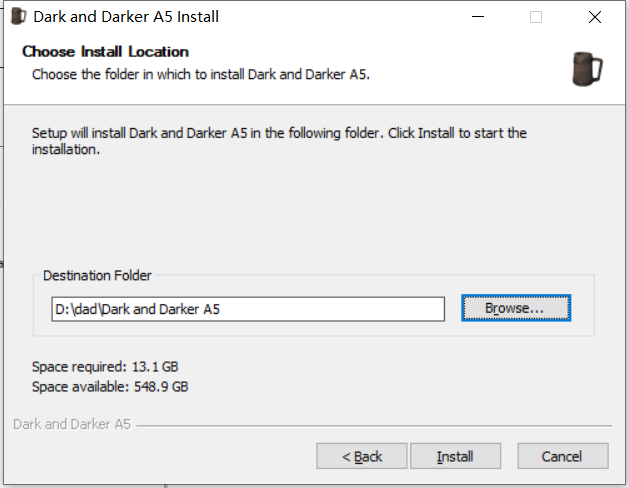Start the installation with the Install button

[x=455, y=456]
